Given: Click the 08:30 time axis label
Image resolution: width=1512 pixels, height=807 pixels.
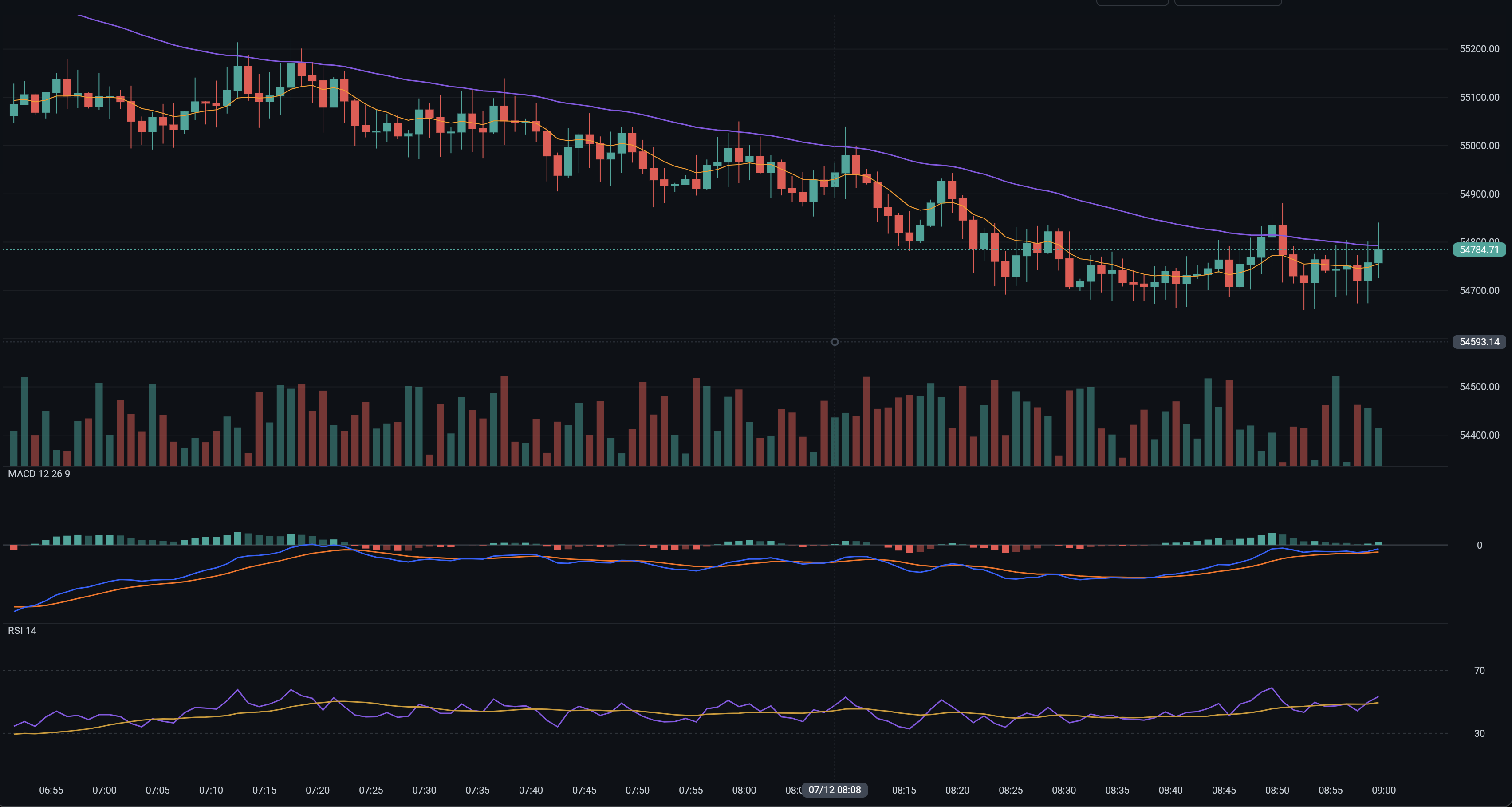Looking at the screenshot, I should click(x=1064, y=790).
